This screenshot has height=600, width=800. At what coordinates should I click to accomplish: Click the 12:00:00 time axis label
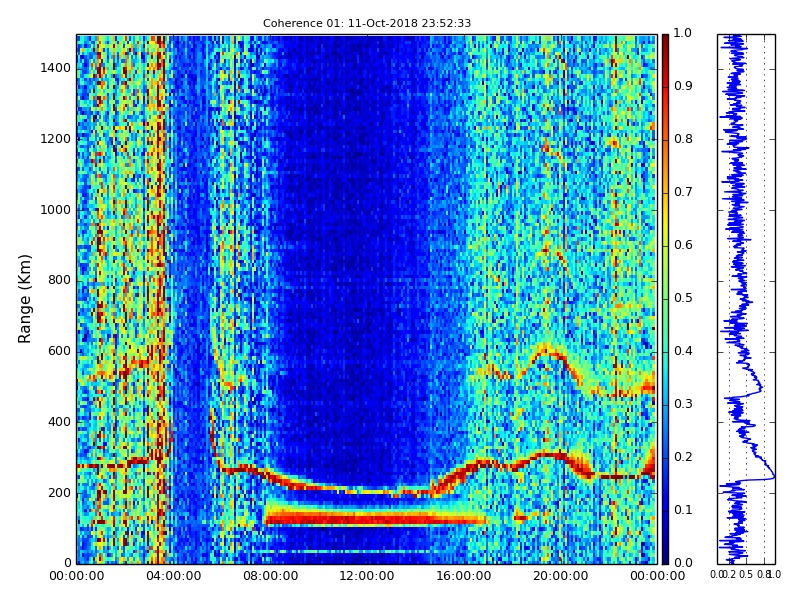tap(367, 576)
